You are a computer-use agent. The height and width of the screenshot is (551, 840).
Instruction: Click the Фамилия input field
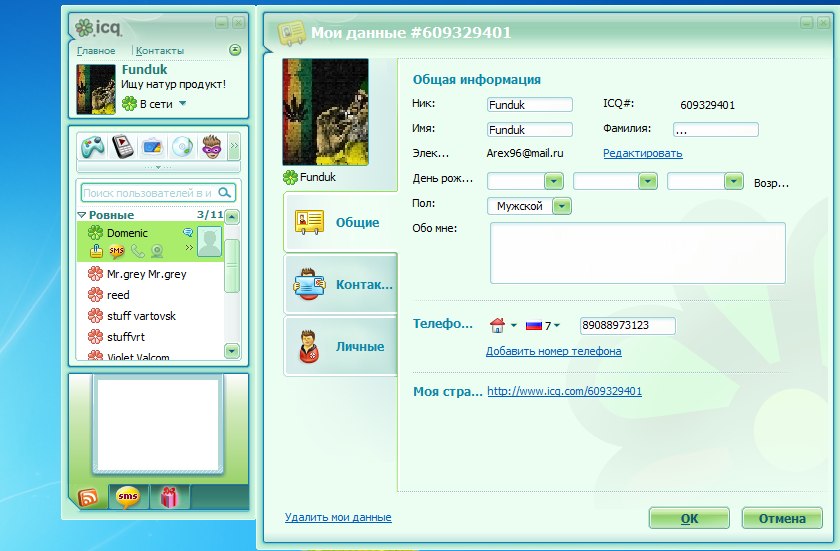[x=716, y=129]
